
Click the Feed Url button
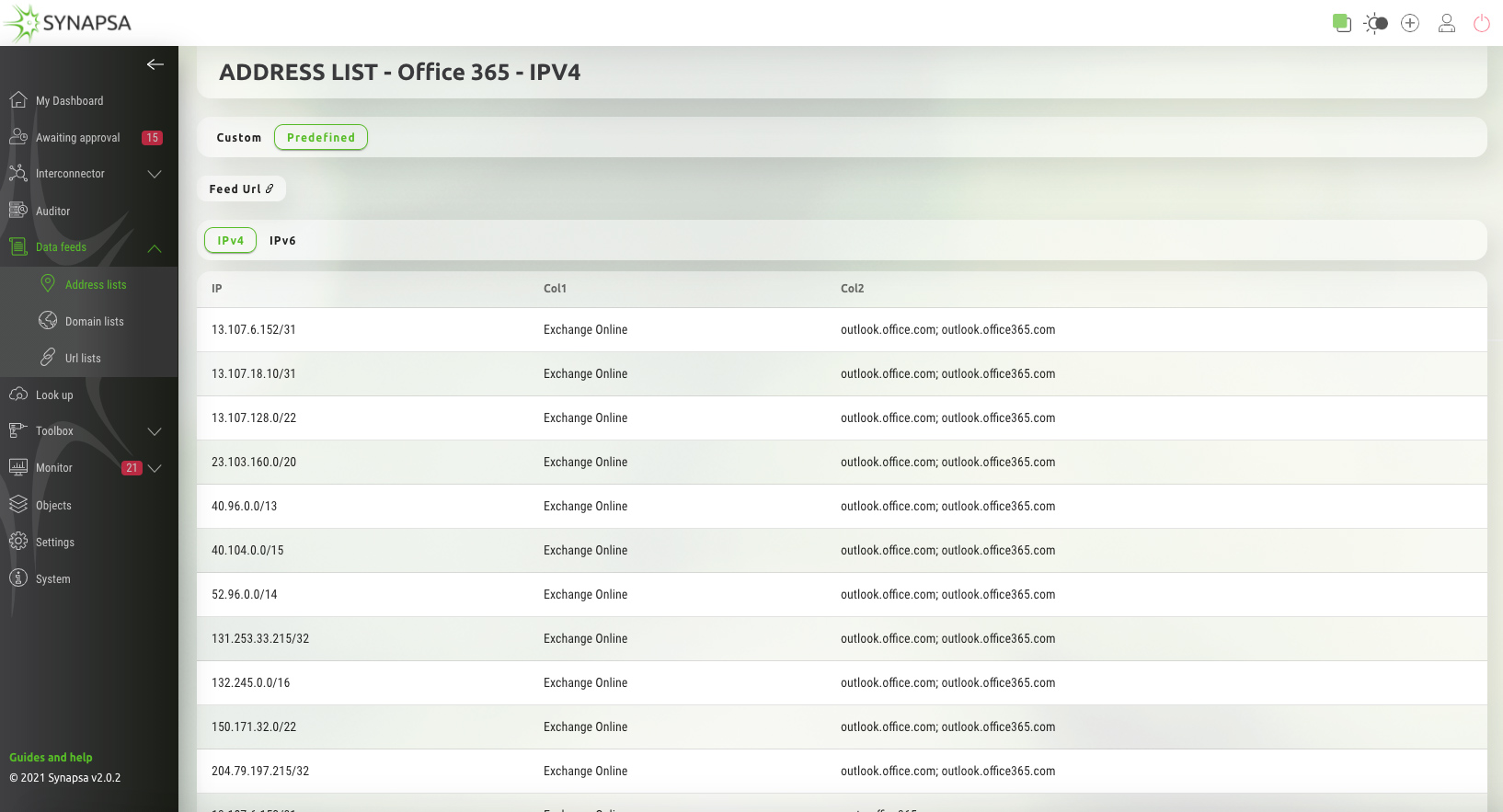click(241, 189)
